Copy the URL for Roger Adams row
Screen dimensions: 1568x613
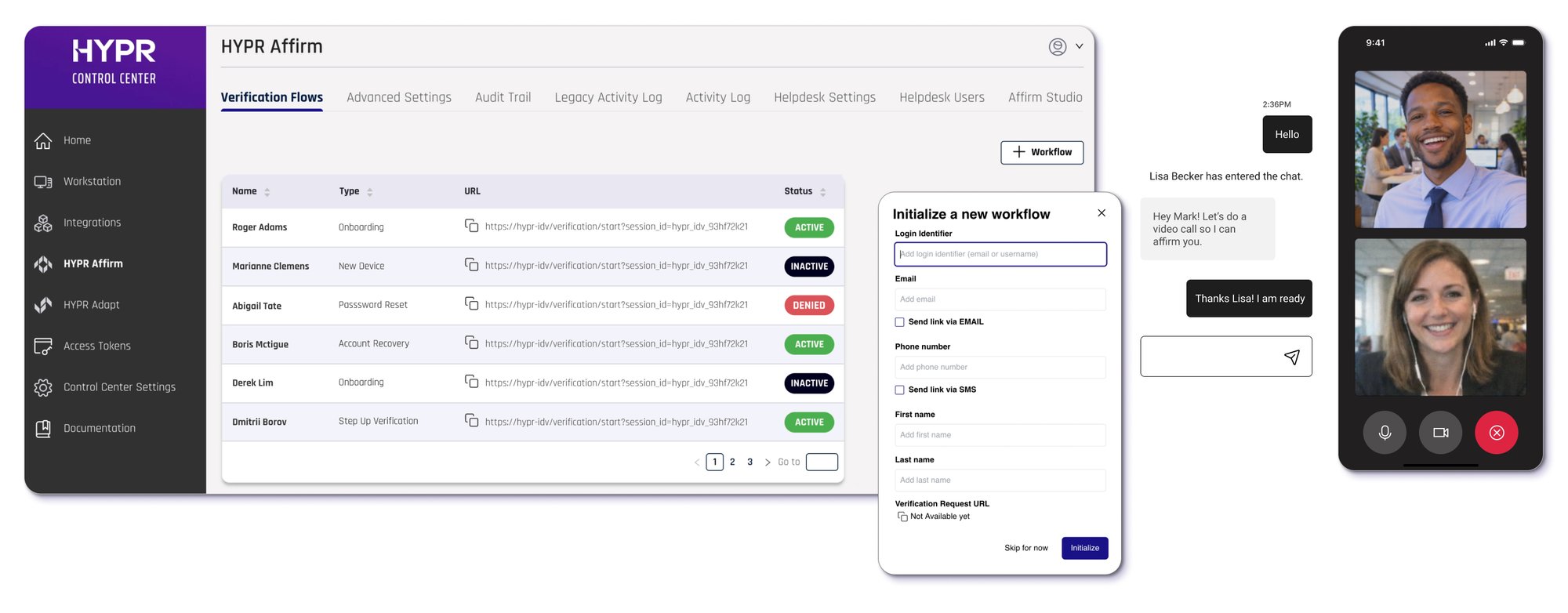471,226
